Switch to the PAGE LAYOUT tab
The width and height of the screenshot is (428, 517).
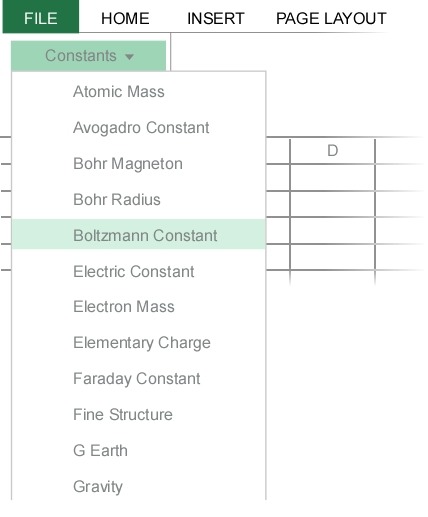tap(331, 18)
